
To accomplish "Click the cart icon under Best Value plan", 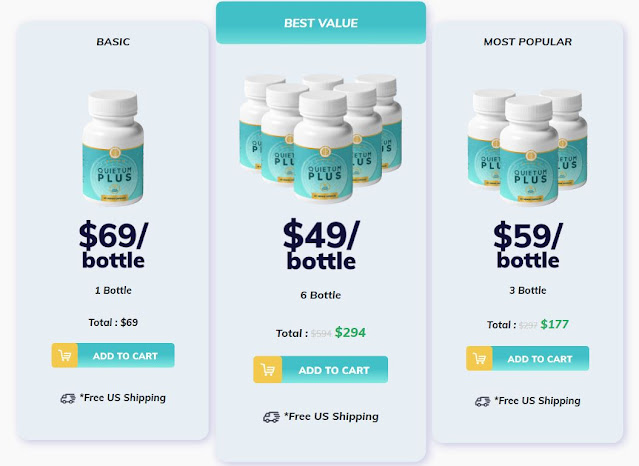I will pyautogui.click(x=268, y=370).
